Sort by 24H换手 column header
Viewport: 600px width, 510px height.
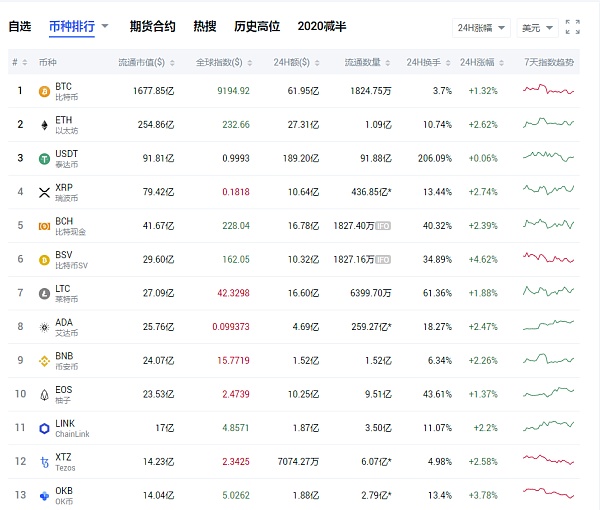pos(428,63)
